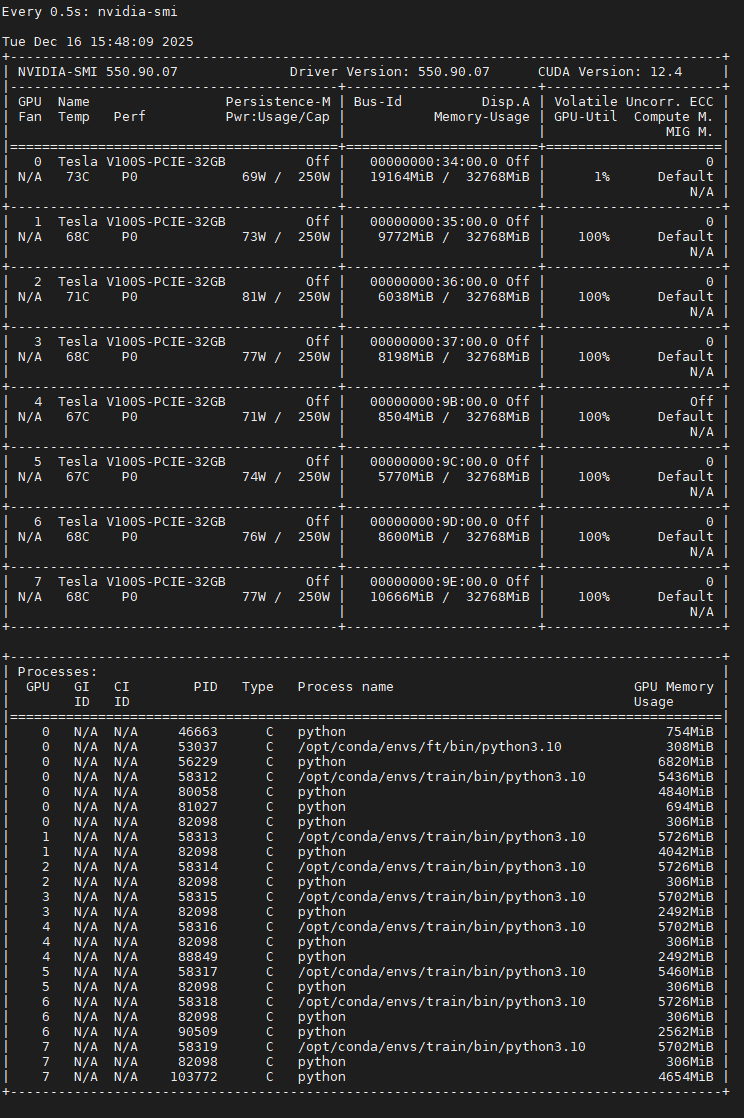Select the timestamp 'Tue Dec 16 15:48:09 2025'

coord(98,42)
